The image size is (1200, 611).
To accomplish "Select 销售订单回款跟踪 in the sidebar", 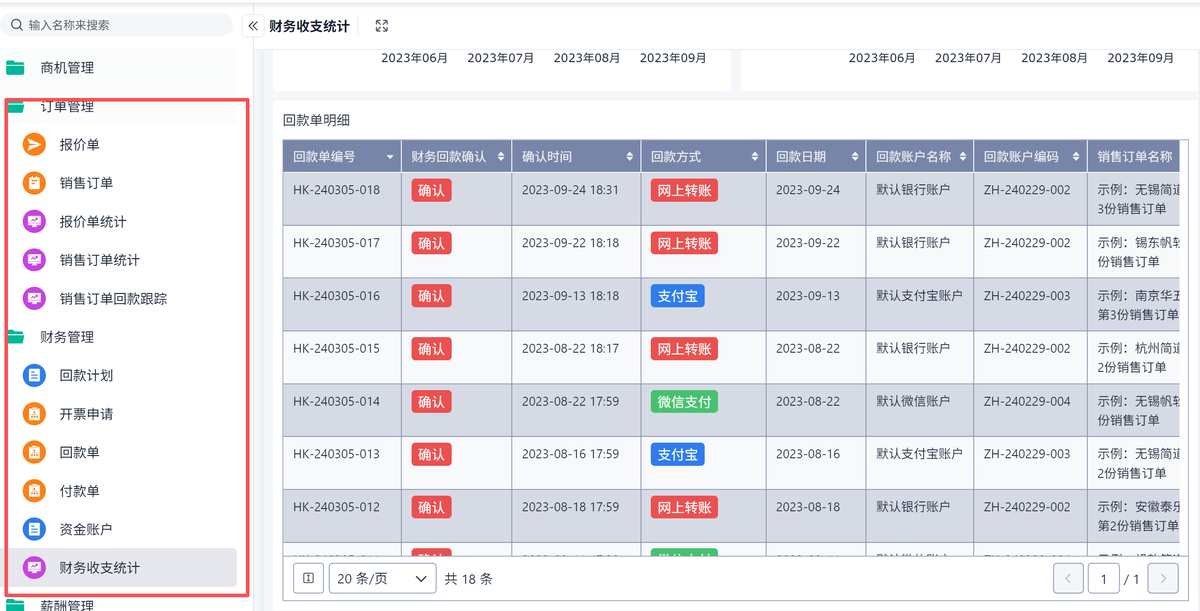I will pos(113,299).
